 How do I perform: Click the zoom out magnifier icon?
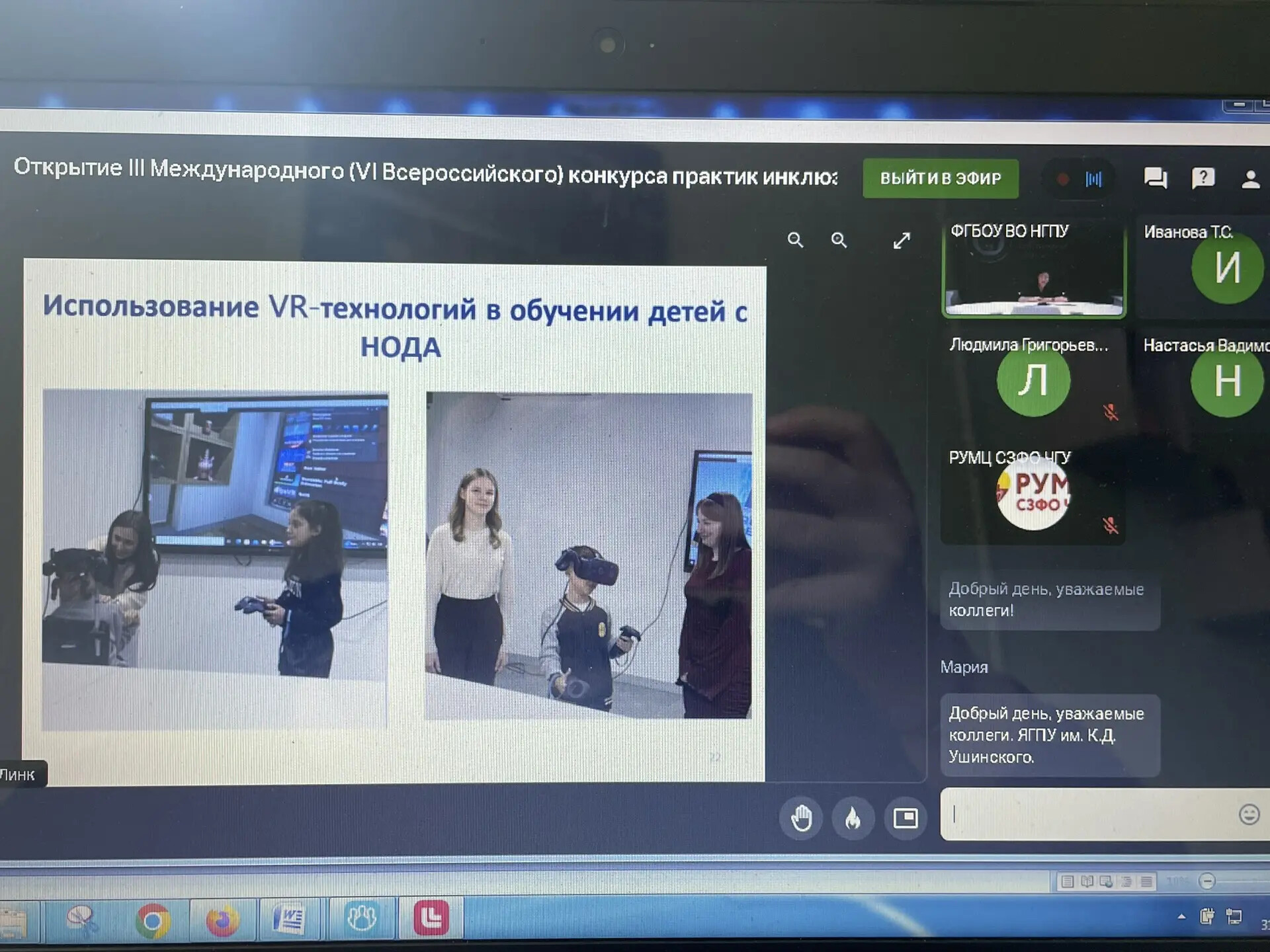(x=795, y=240)
